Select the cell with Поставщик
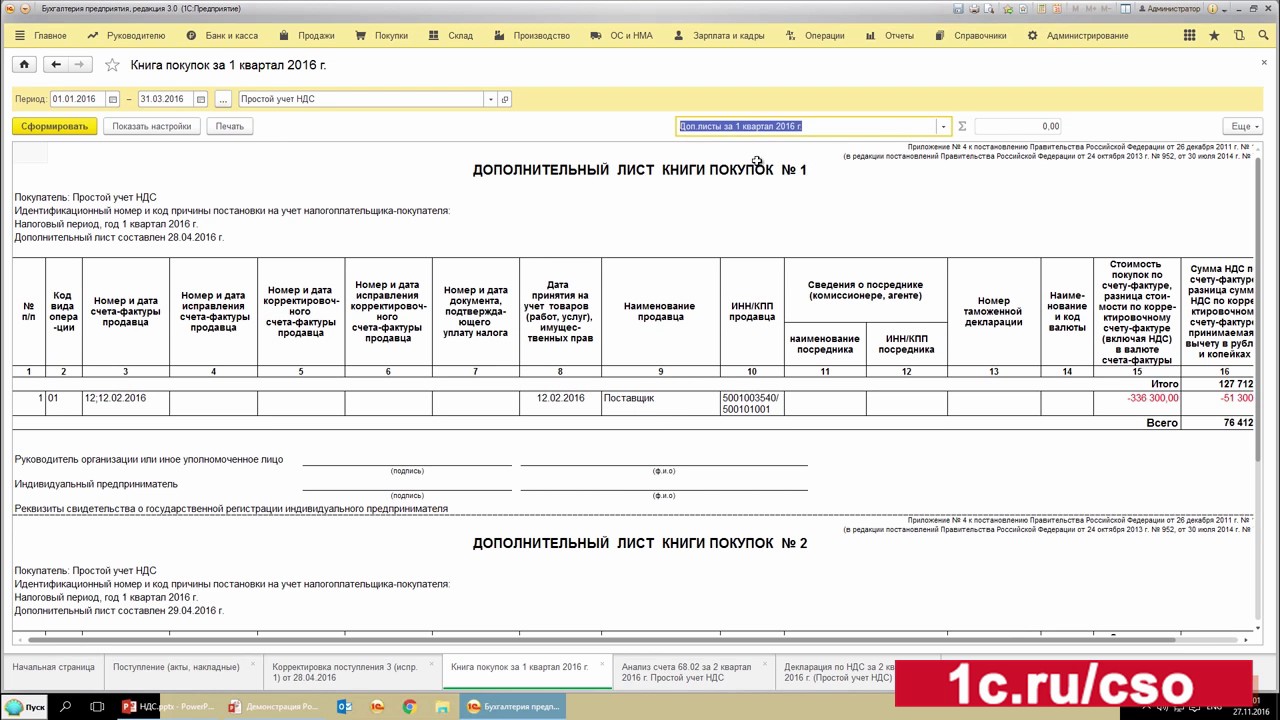The height and width of the screenshot is (720, 1280). 660,403
